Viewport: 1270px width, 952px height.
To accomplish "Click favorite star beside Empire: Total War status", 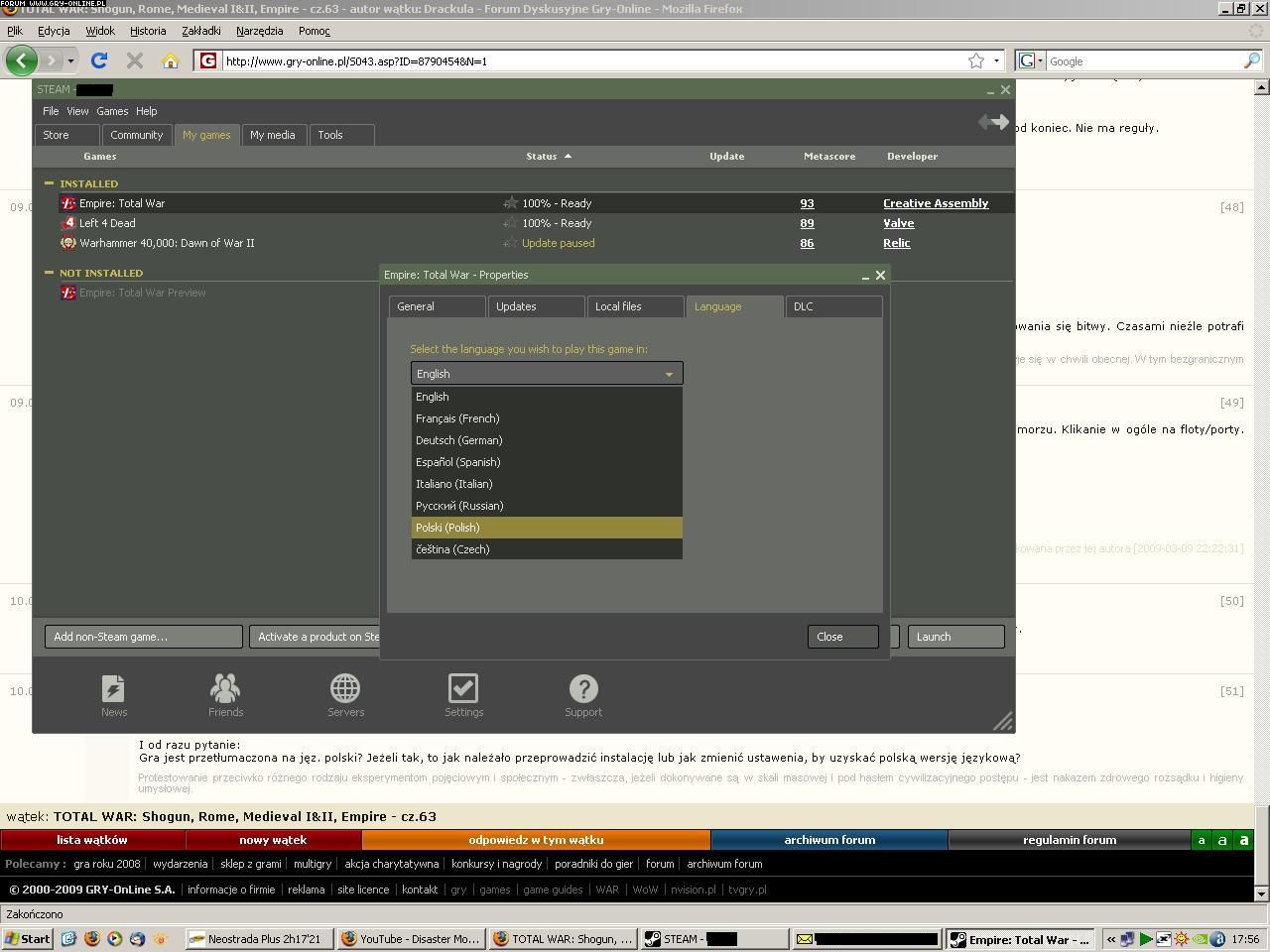I will click(x=511, y=203).
